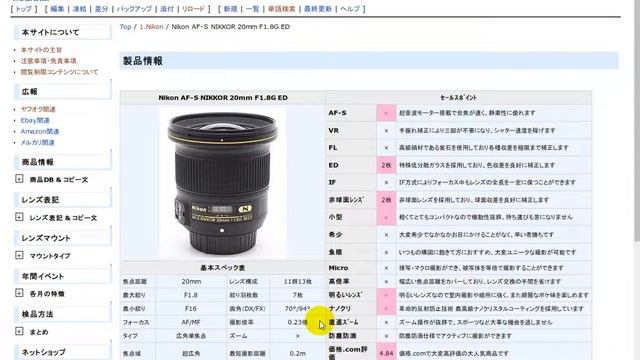Click the 7枚 aperture blades value
Screen dimensions: 640x360
point(298,295)
